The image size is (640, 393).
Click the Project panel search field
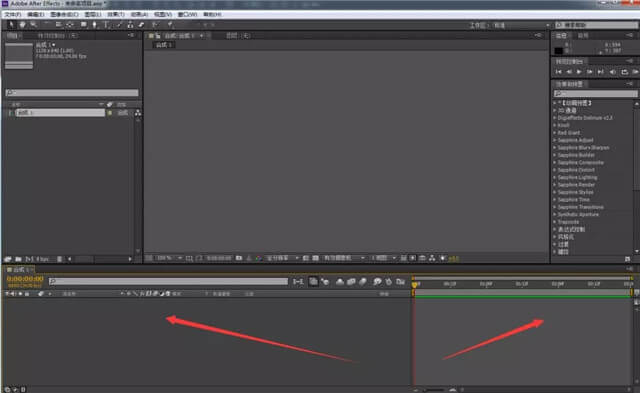point(72,93)
